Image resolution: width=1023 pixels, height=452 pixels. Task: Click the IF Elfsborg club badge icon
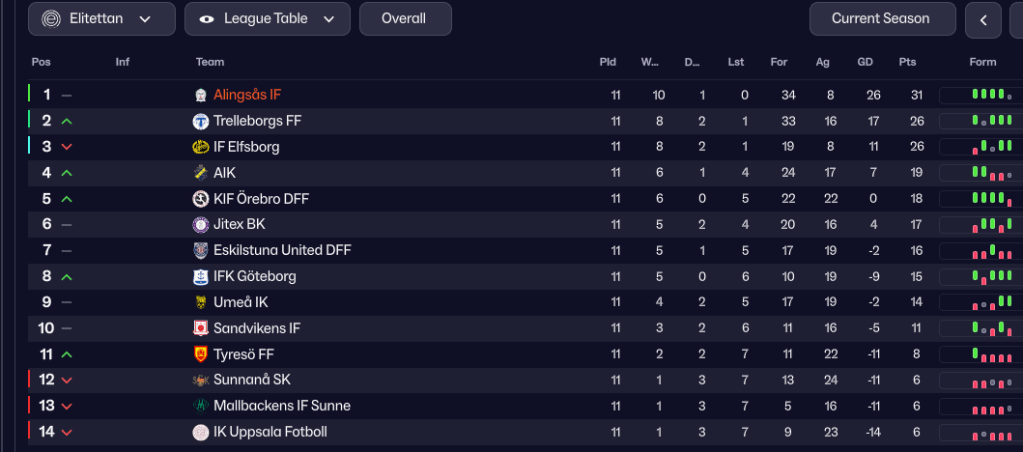coord(200,147)
